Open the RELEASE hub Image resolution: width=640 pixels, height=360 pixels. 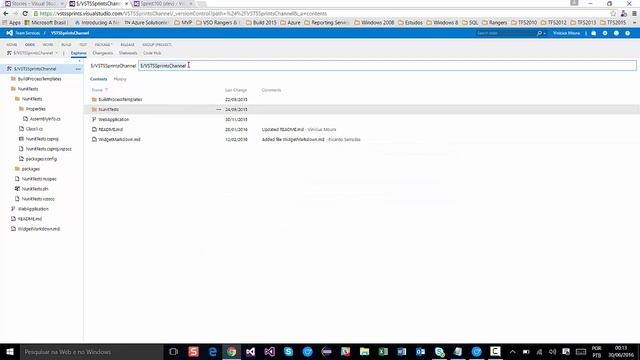click(127, 44)
